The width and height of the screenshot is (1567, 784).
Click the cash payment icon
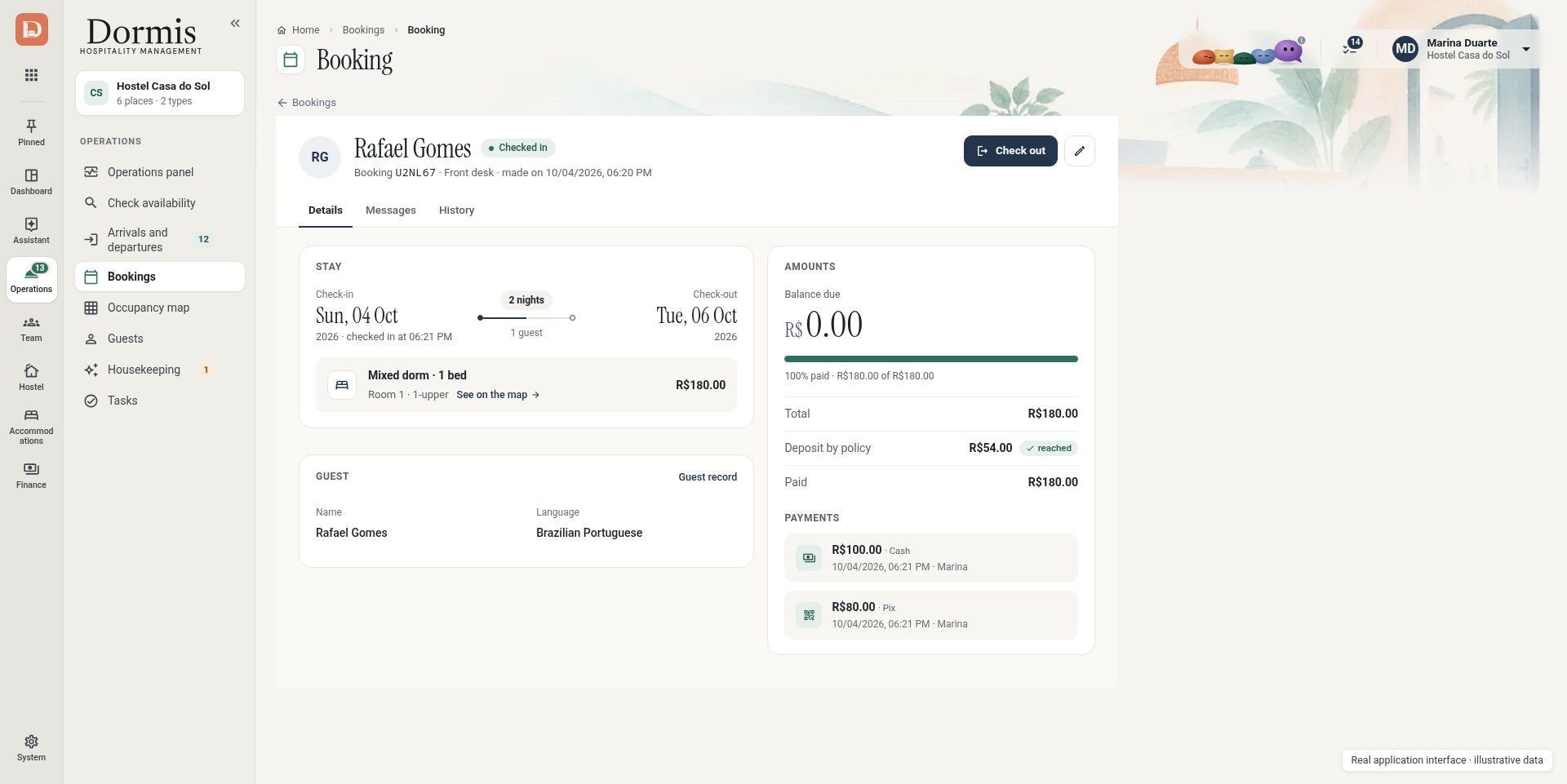tap(809, 558)
